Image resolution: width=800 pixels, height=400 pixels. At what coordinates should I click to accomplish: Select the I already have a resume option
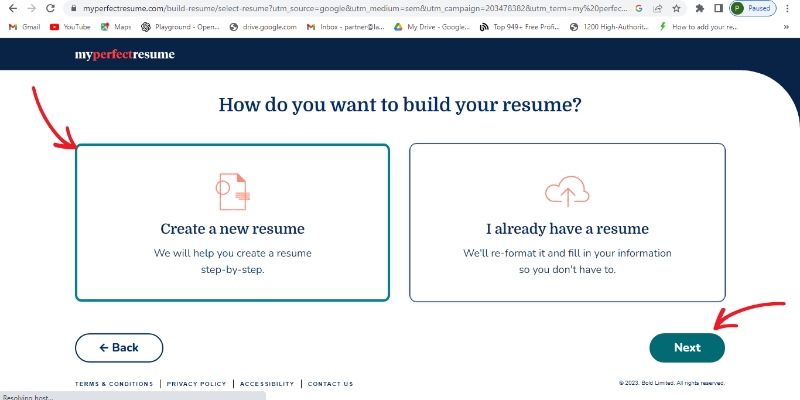click(567, 222)
